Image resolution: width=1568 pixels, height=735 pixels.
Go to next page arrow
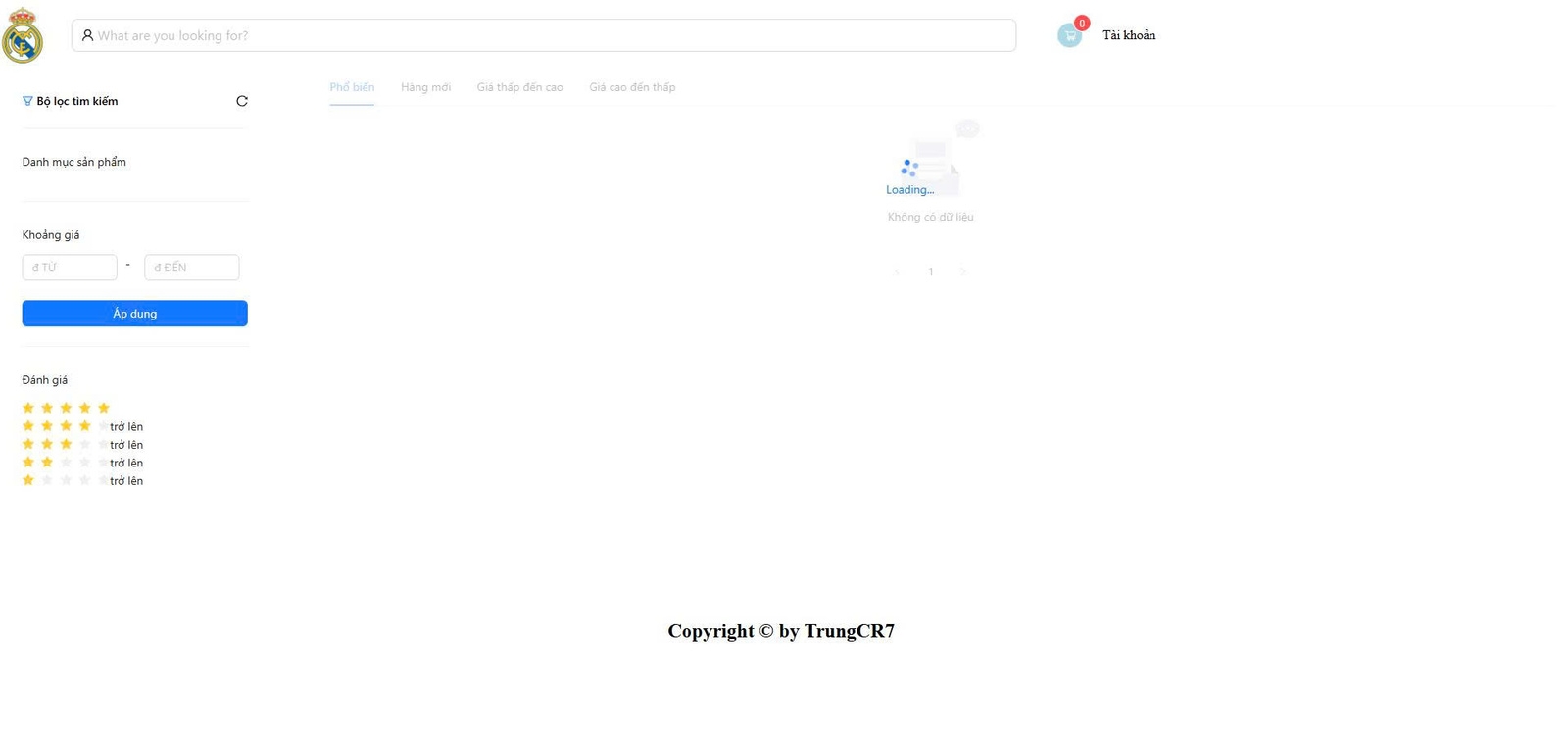tap(963, 271)
